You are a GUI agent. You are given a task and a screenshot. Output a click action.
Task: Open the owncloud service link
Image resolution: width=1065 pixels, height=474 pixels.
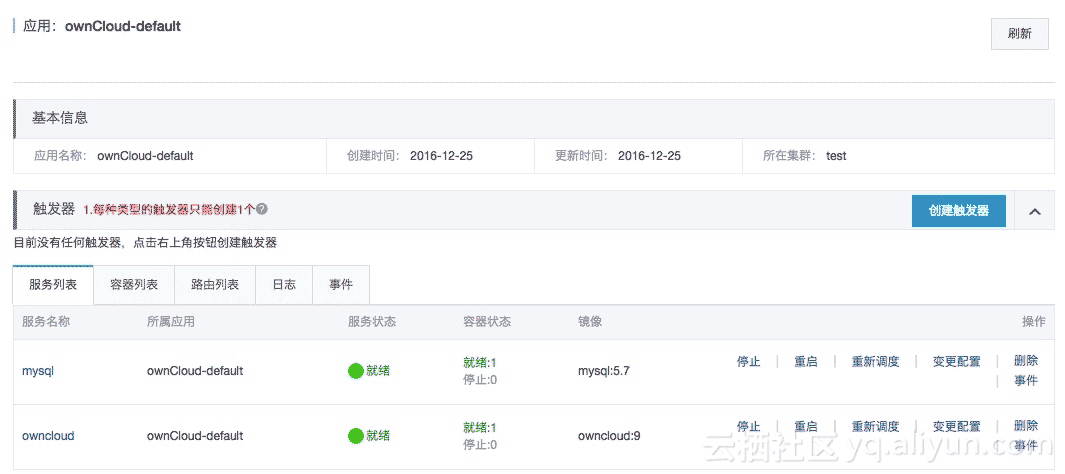pyautogui.click(x=48, y=435)
